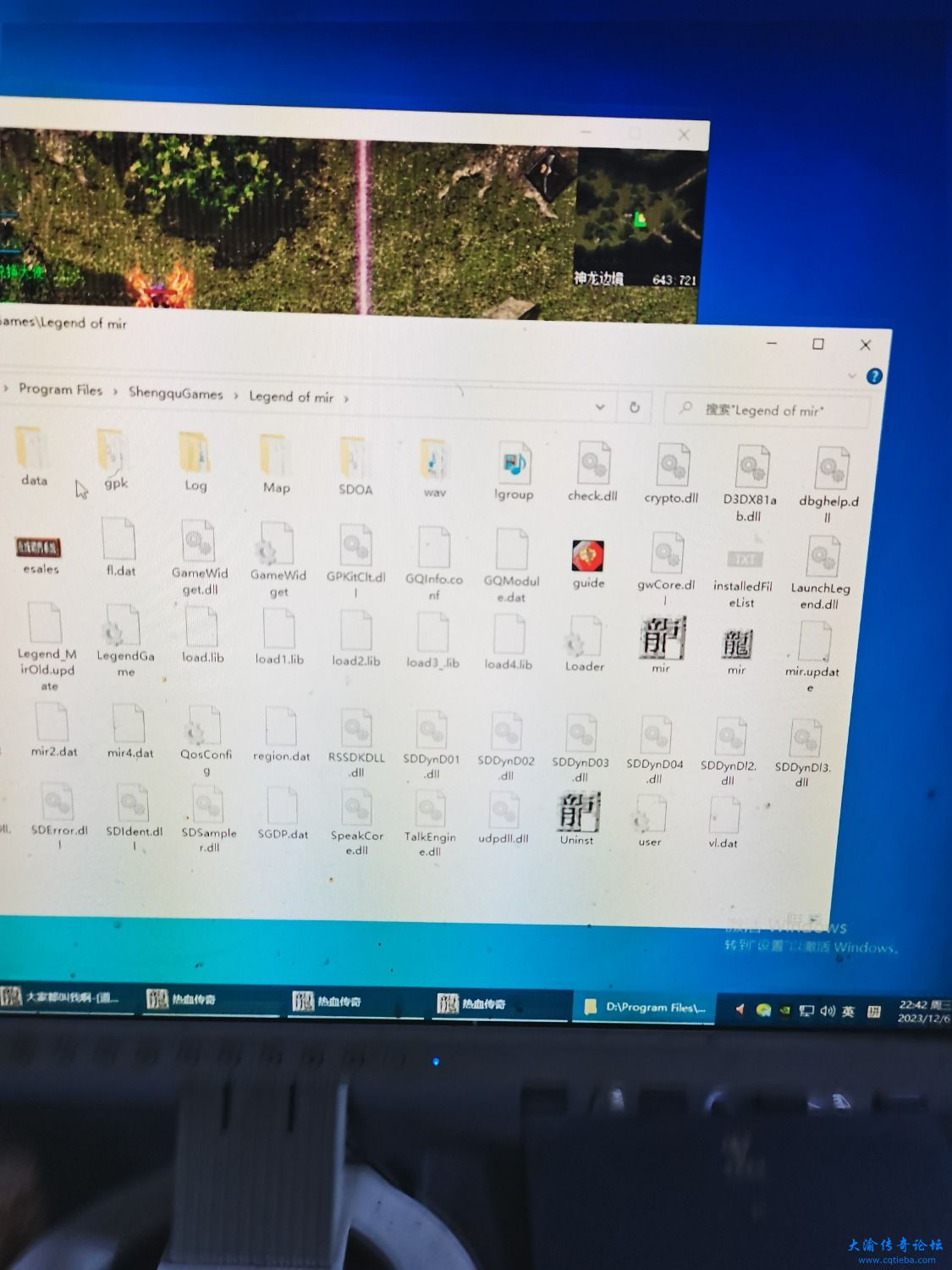Select SpeakCore.dll file
952x1270 pixels.
(356, 821)
